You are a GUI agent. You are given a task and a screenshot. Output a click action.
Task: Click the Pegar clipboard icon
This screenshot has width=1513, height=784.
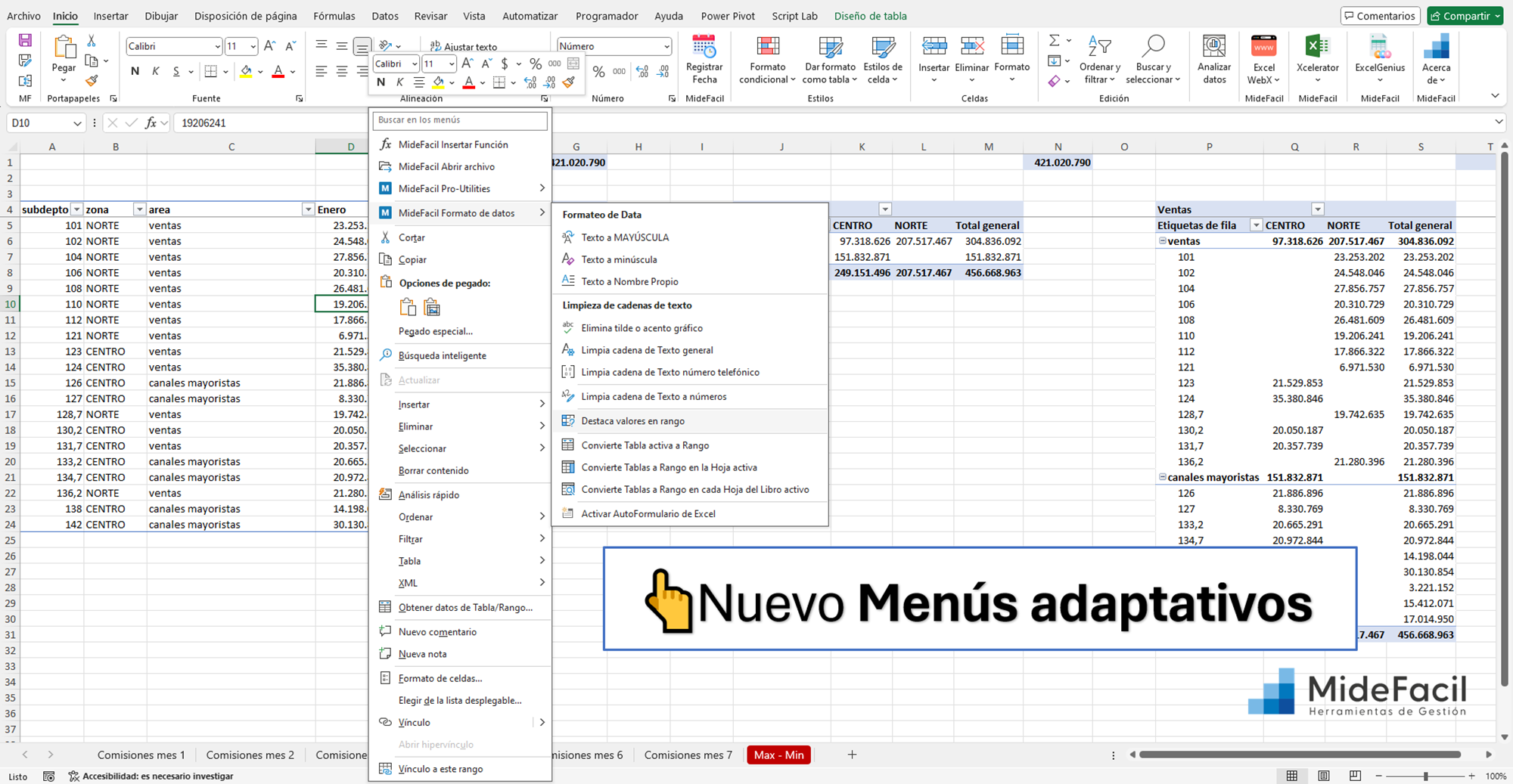coord(64,47)
